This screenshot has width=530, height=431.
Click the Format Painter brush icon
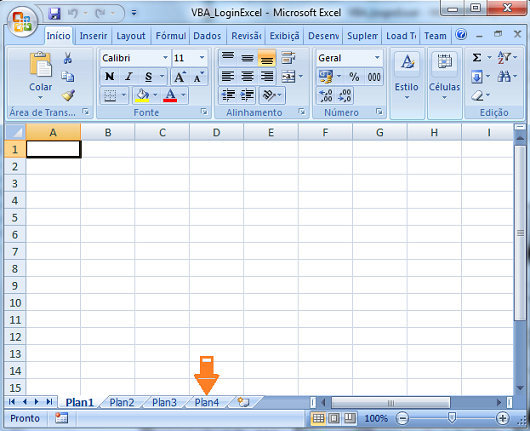tap(69, 95)
